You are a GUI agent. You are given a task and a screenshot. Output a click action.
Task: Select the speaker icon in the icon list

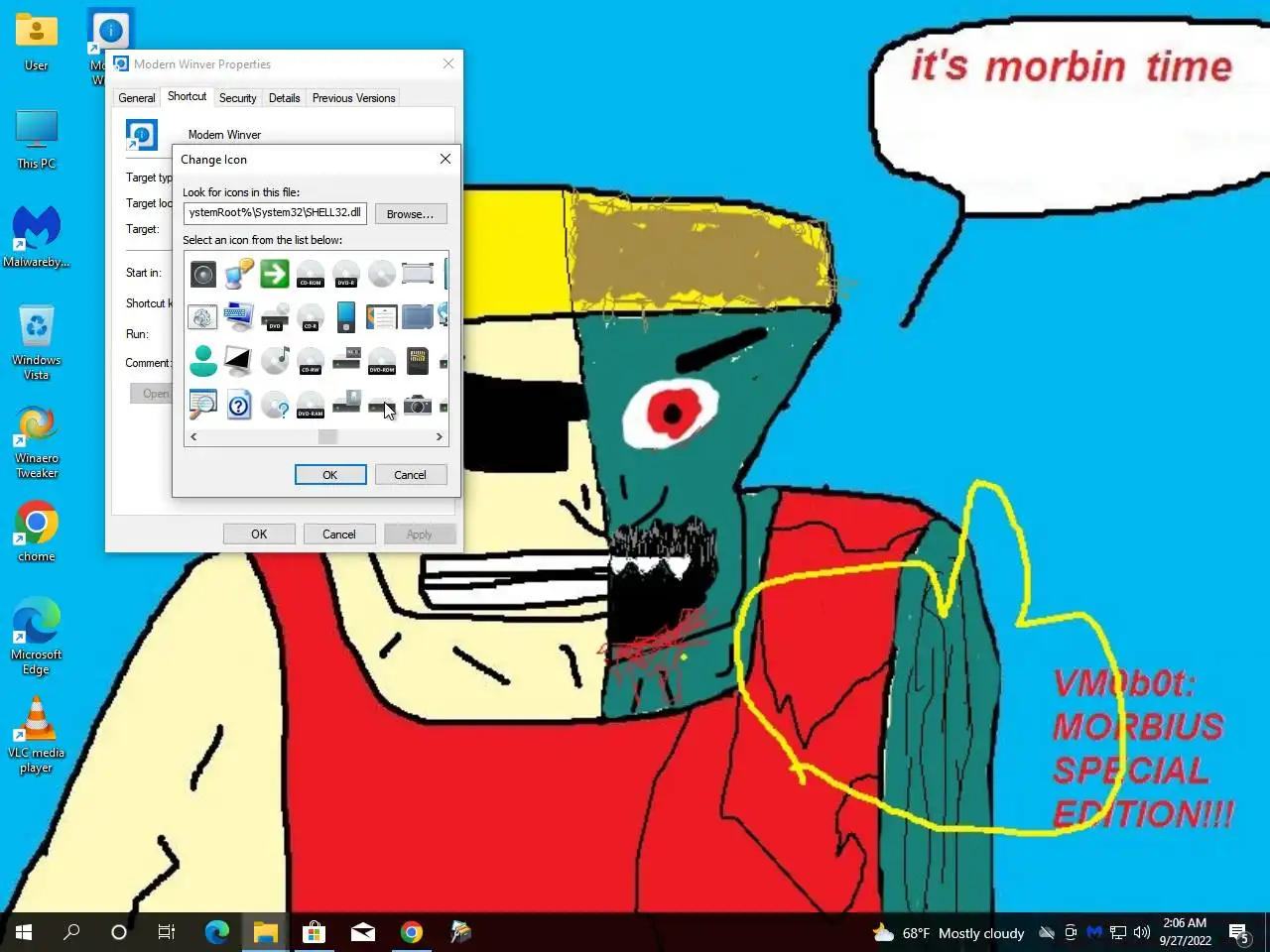click(203, 274)
